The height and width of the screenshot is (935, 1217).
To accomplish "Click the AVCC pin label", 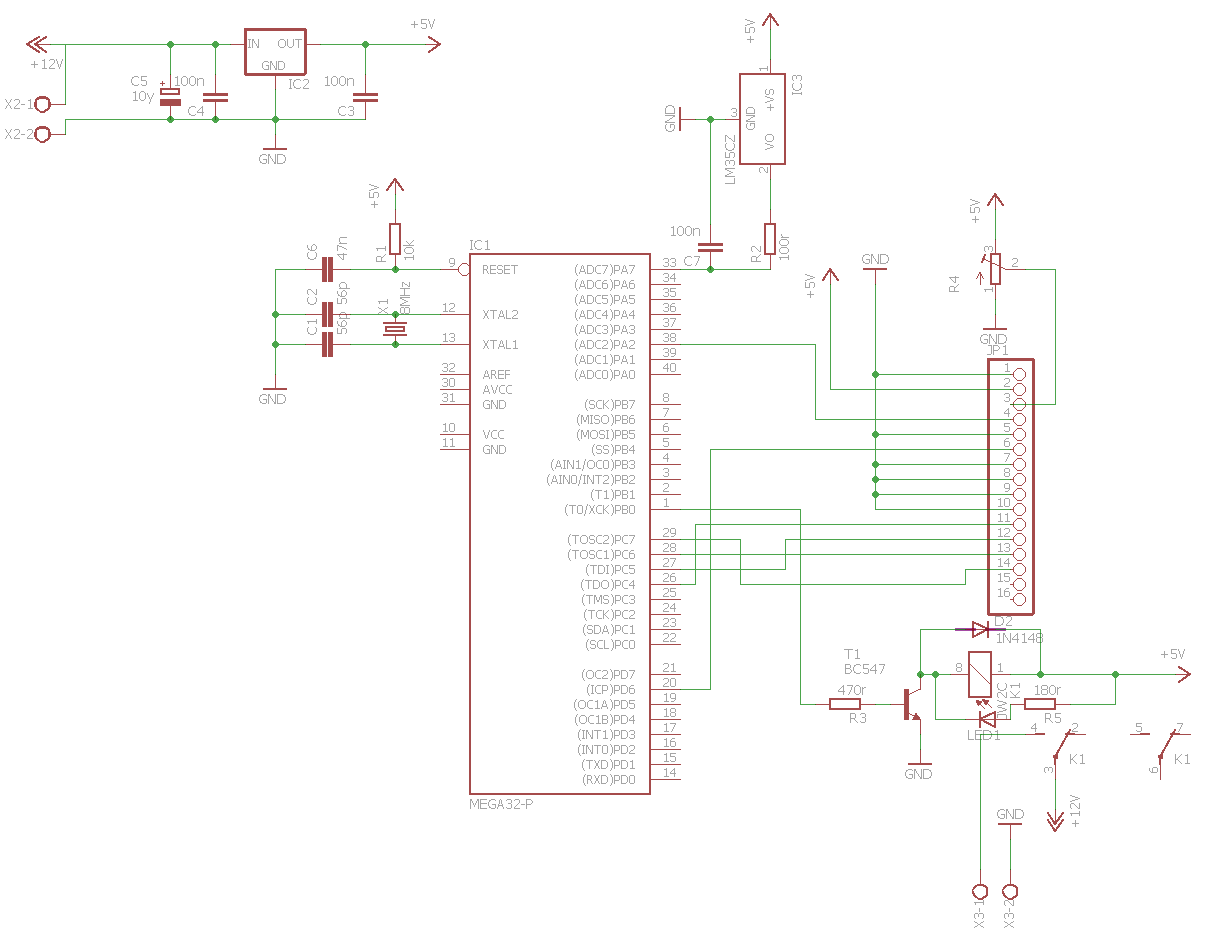I will click(x=497, y=390).
